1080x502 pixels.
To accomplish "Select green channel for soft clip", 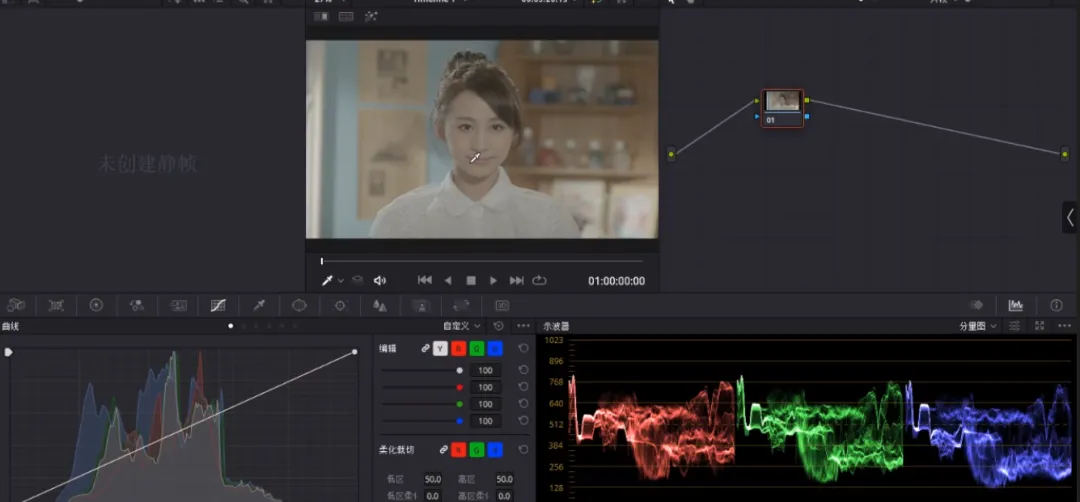I will click(x=477, y=450).
